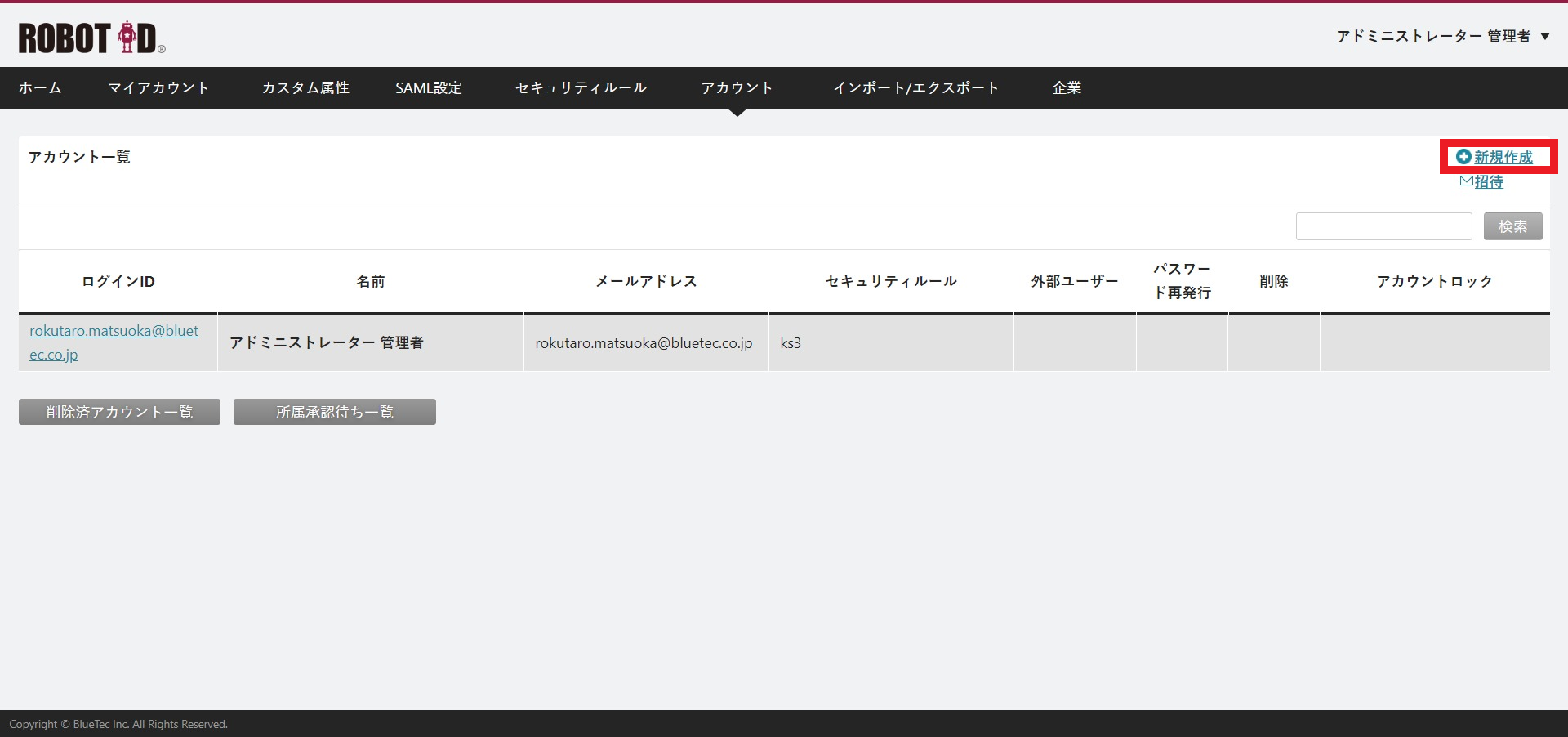Viewport: 1568px width, 737px height.
Task: Select the アカウント navigation tab
Action: tap(737, 87)
